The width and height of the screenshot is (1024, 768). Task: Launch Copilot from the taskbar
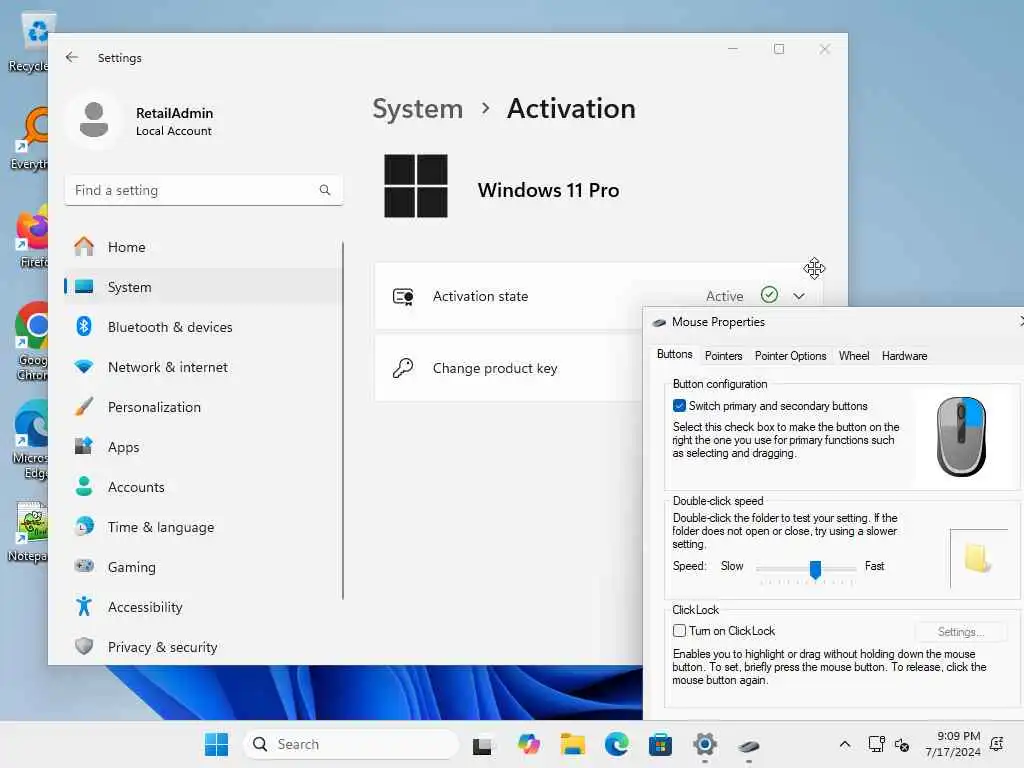528,744
